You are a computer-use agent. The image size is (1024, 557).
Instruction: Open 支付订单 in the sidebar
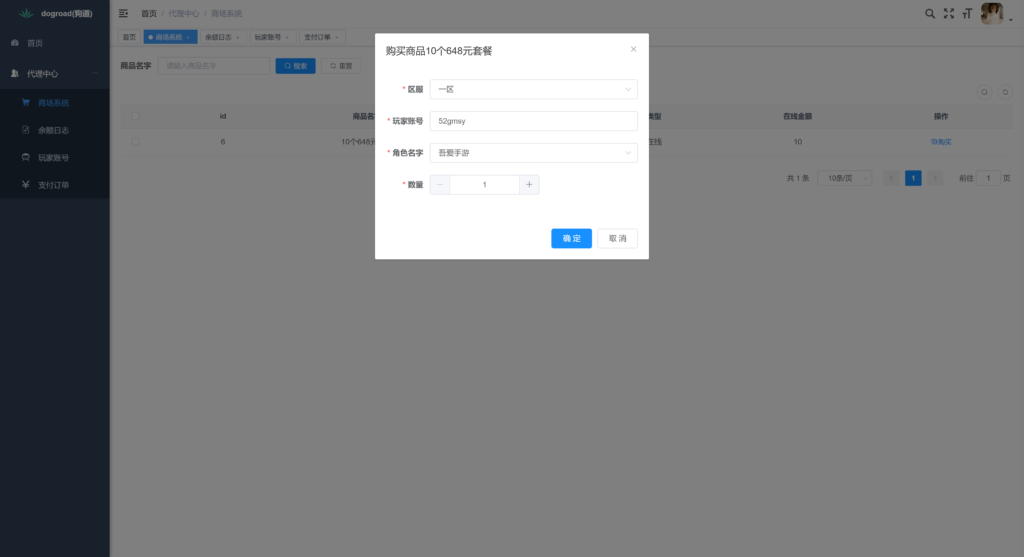[x=55, y=185]
